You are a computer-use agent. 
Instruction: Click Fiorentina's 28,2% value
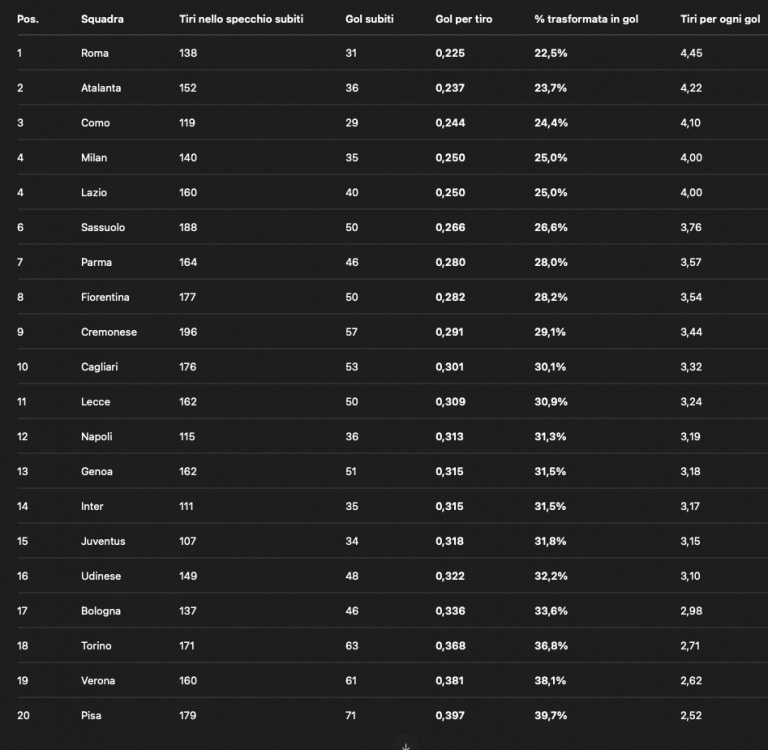[x=551, y=297]
